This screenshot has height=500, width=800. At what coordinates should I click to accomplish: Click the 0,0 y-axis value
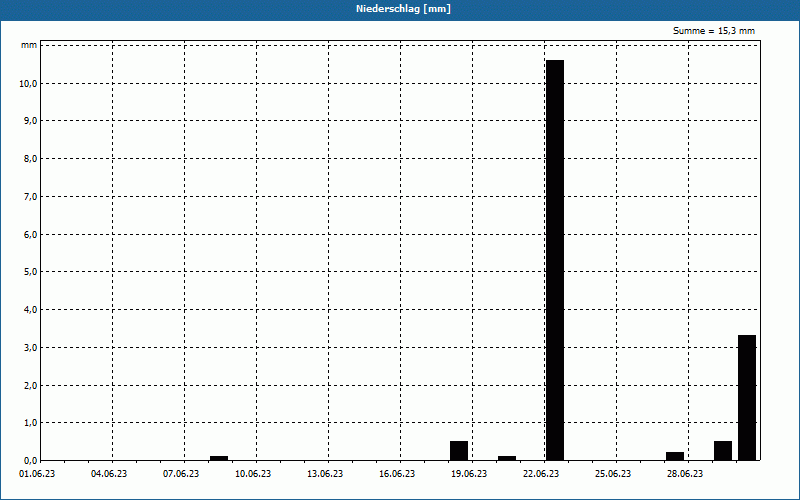[x=30, y=460]
